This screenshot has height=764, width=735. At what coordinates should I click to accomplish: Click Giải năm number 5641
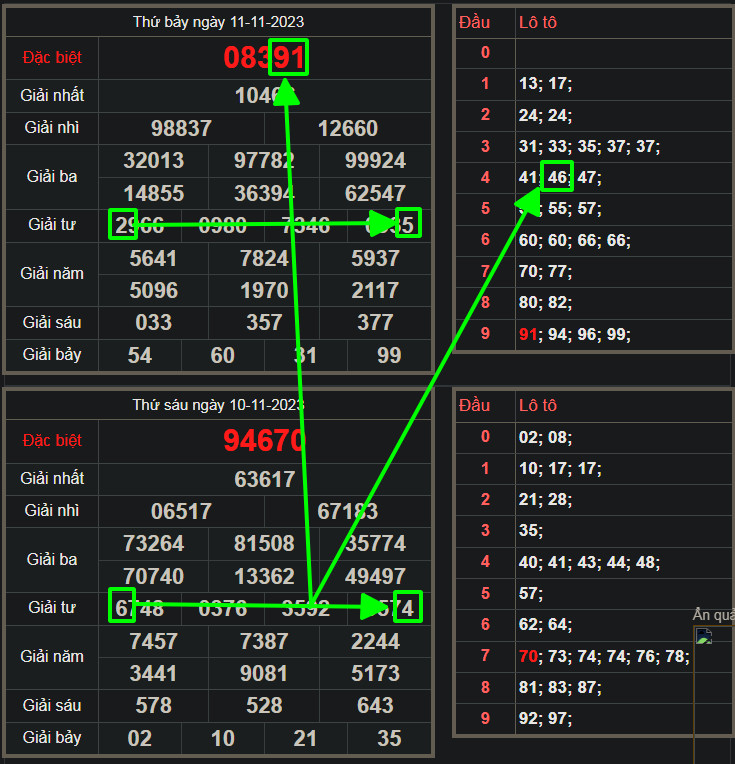tap(153, 258)
